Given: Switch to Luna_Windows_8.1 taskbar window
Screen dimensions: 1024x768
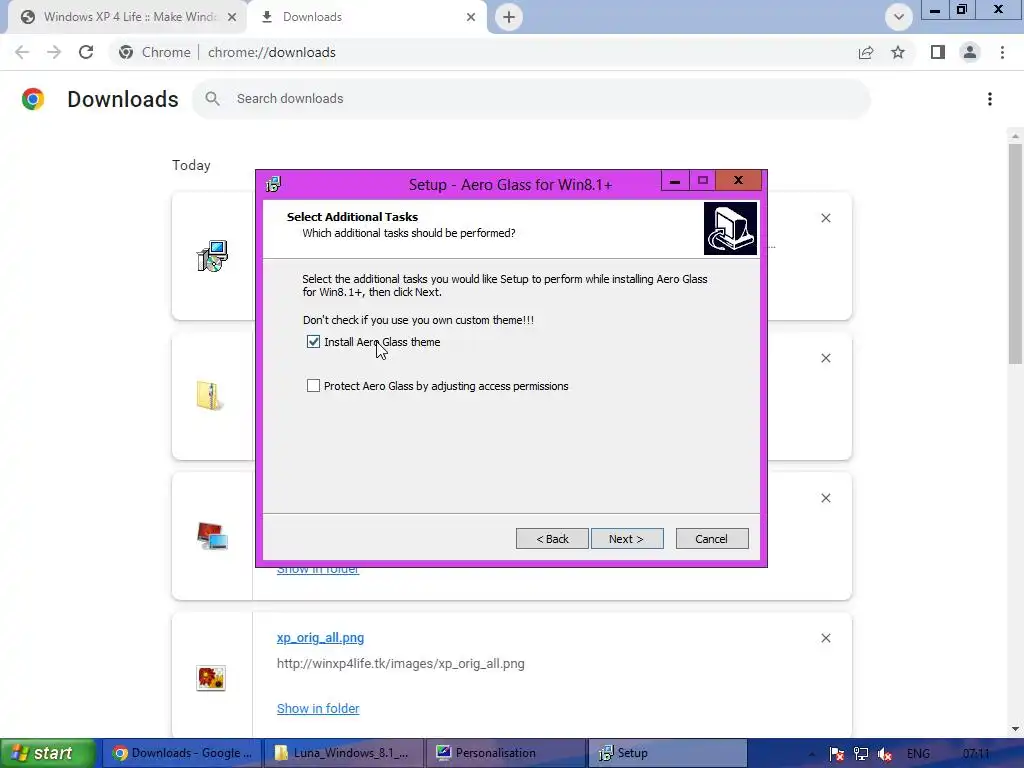Looking at the screenshot, I should pos(344,753).
